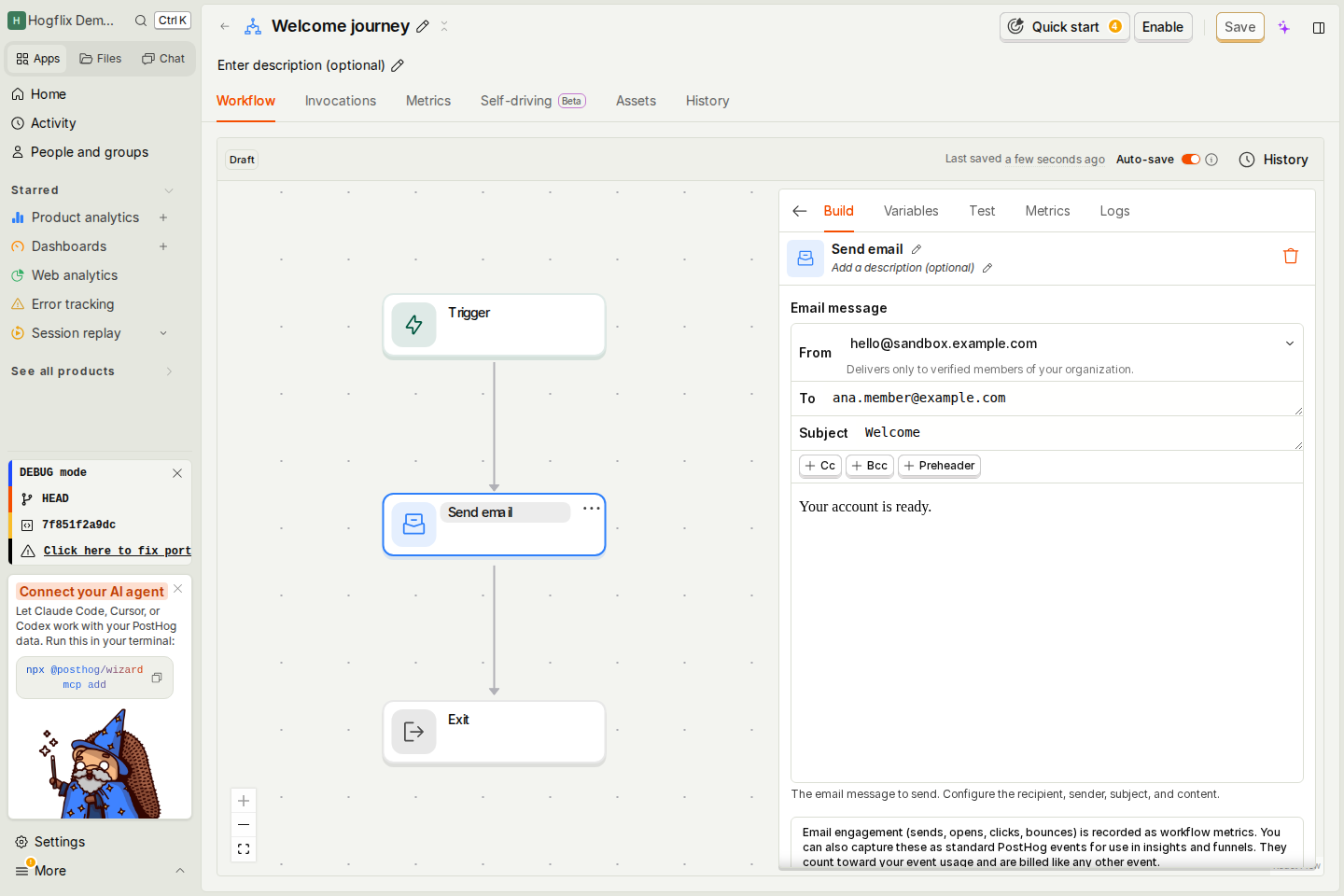
Task: Add a Preheader field
Action: 939,466
